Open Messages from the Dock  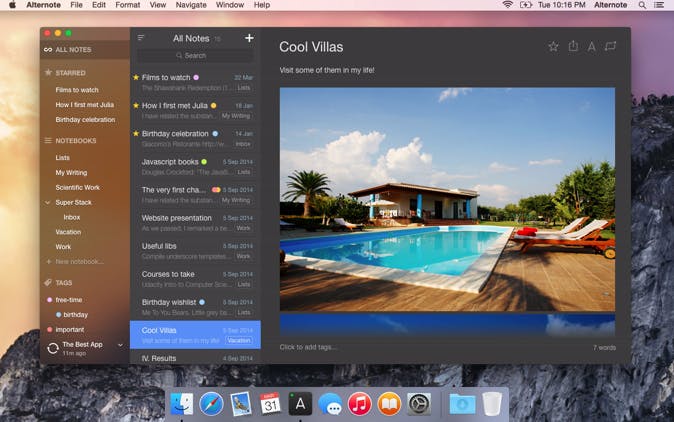[x=330, y=404]
